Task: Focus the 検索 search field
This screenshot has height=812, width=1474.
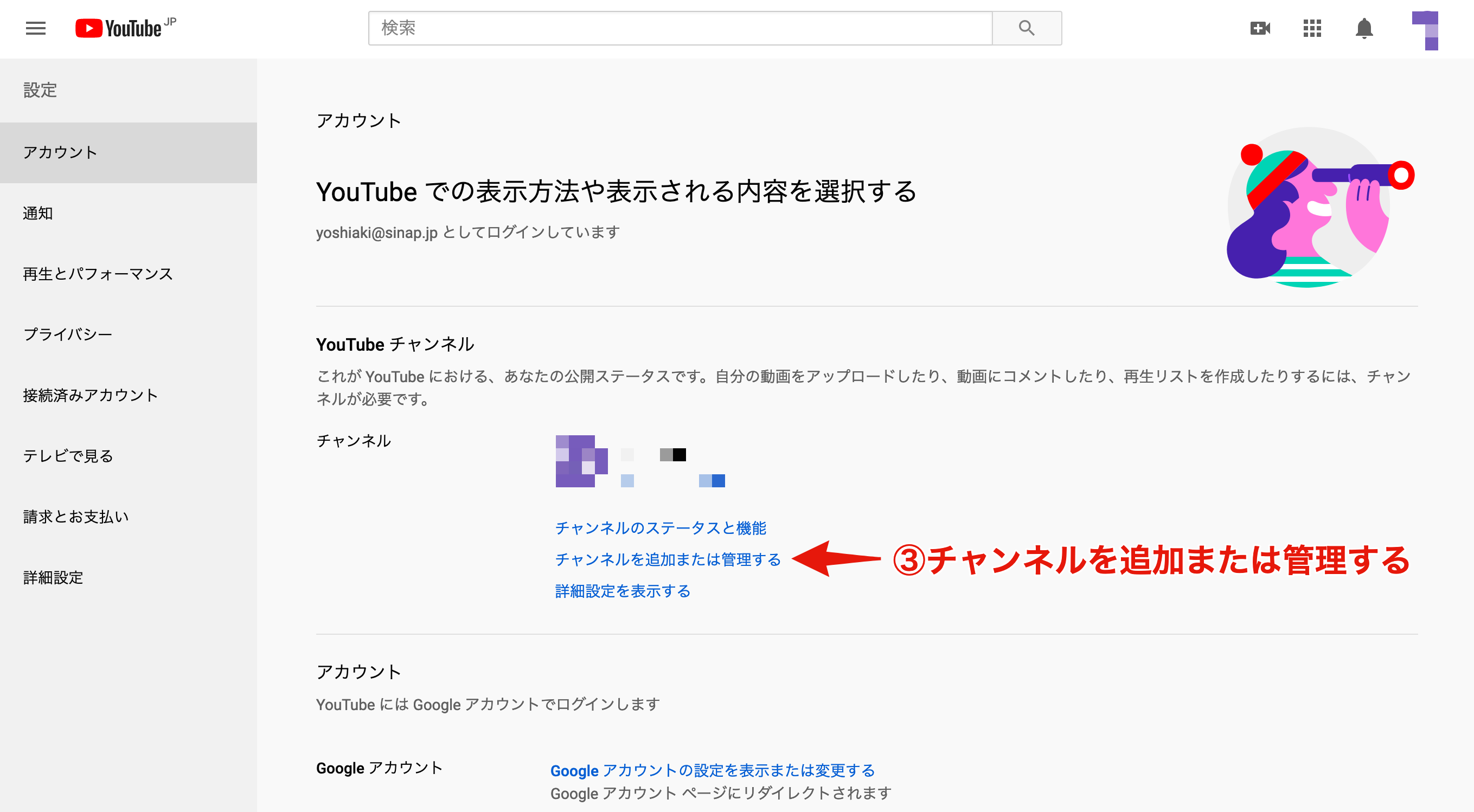Action: [x=681, y=28]
